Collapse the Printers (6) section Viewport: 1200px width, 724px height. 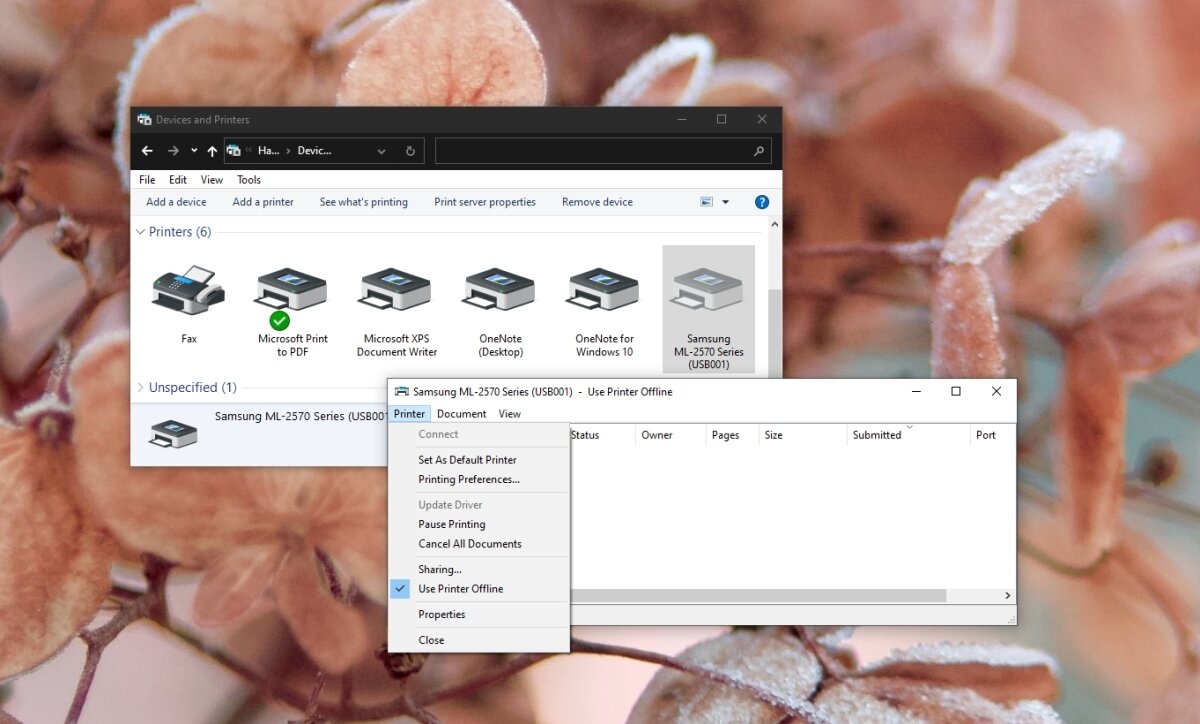tap(140, 231)
